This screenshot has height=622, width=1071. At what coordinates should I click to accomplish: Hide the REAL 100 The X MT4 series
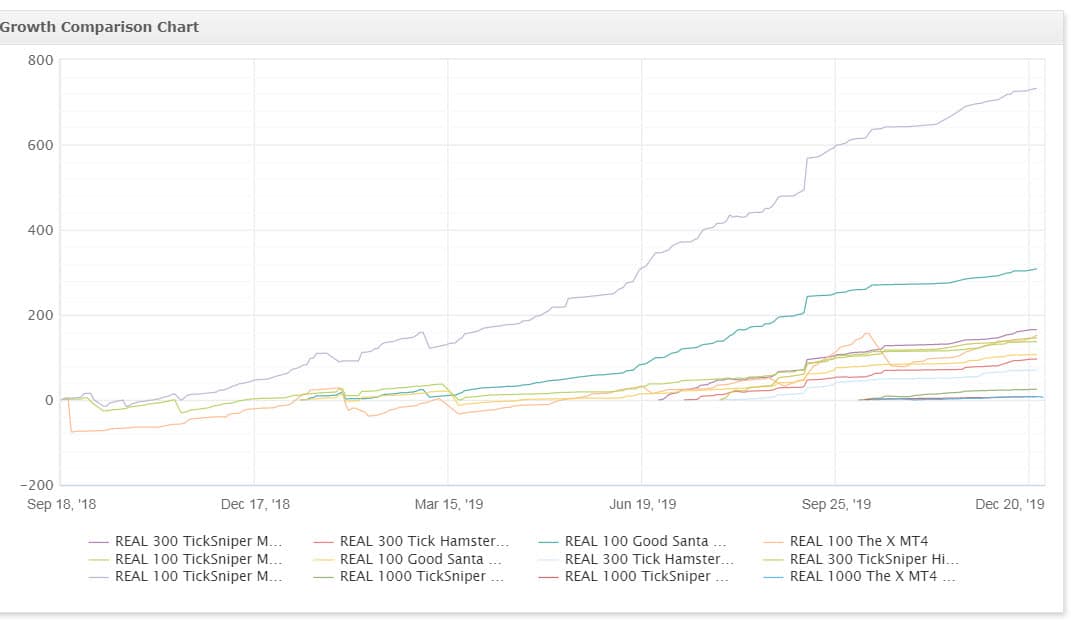tap(858, 542)
